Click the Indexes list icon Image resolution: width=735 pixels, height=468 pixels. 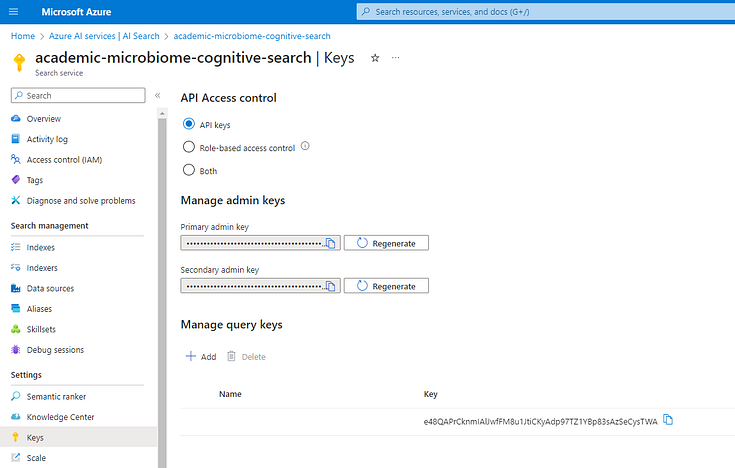tap(15, 247)
